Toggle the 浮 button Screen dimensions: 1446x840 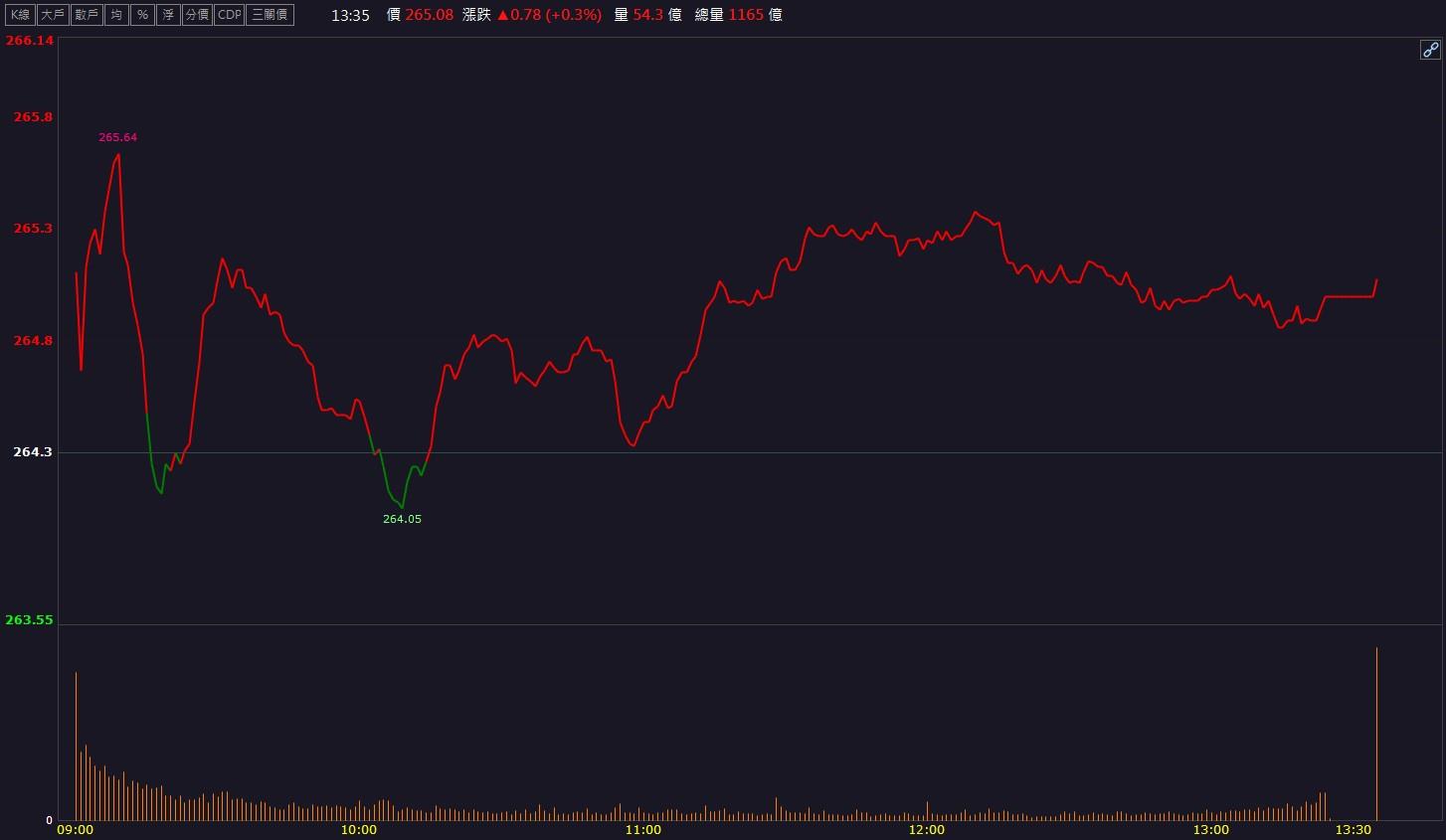point(168,15)
